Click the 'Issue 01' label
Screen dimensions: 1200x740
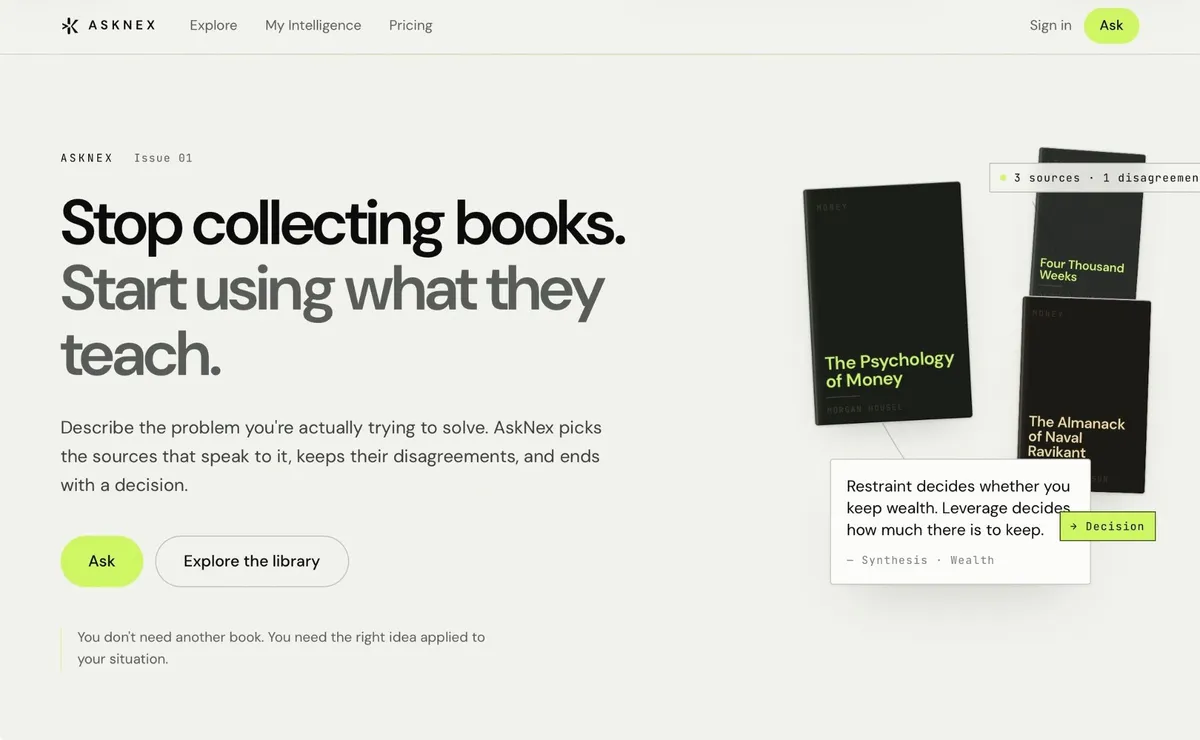coord(163,158)
